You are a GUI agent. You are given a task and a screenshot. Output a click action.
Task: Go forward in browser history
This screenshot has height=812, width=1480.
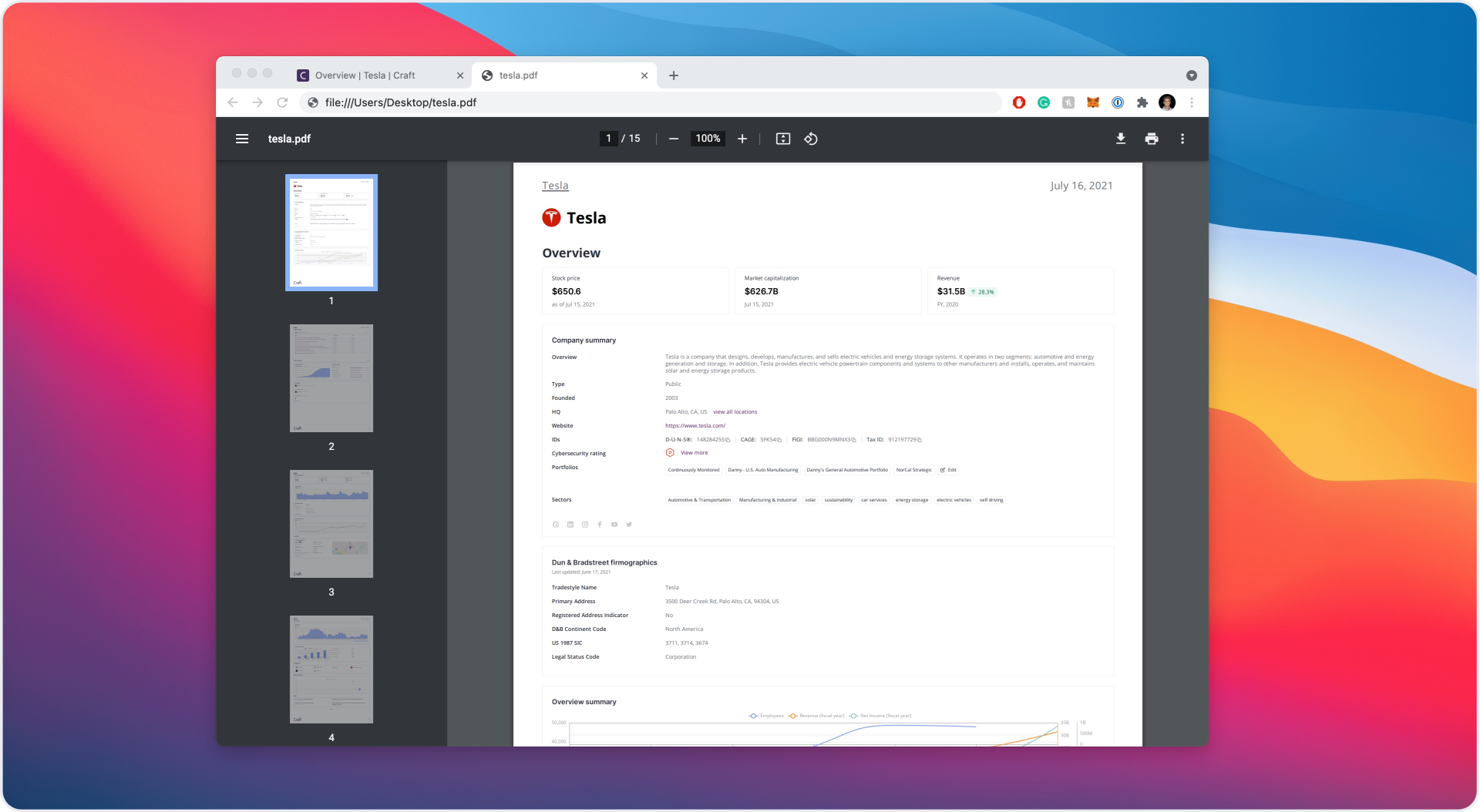point(257,102)
